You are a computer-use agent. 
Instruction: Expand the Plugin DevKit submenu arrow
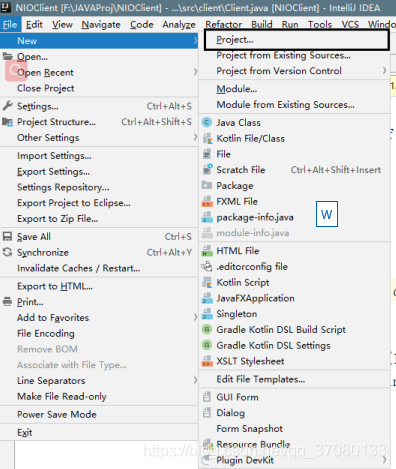click(384, 460)
